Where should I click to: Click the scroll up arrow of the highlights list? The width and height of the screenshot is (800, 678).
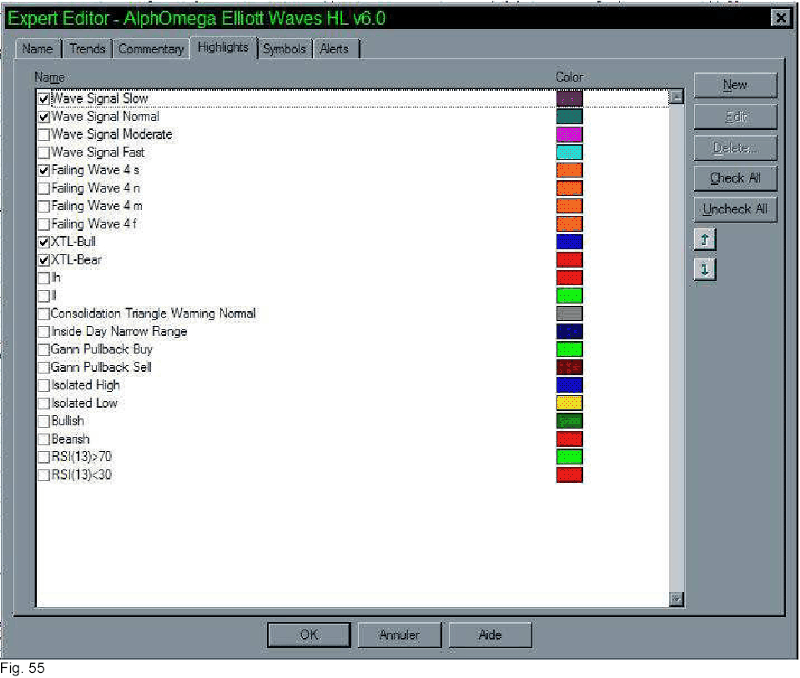coord(677,96)
